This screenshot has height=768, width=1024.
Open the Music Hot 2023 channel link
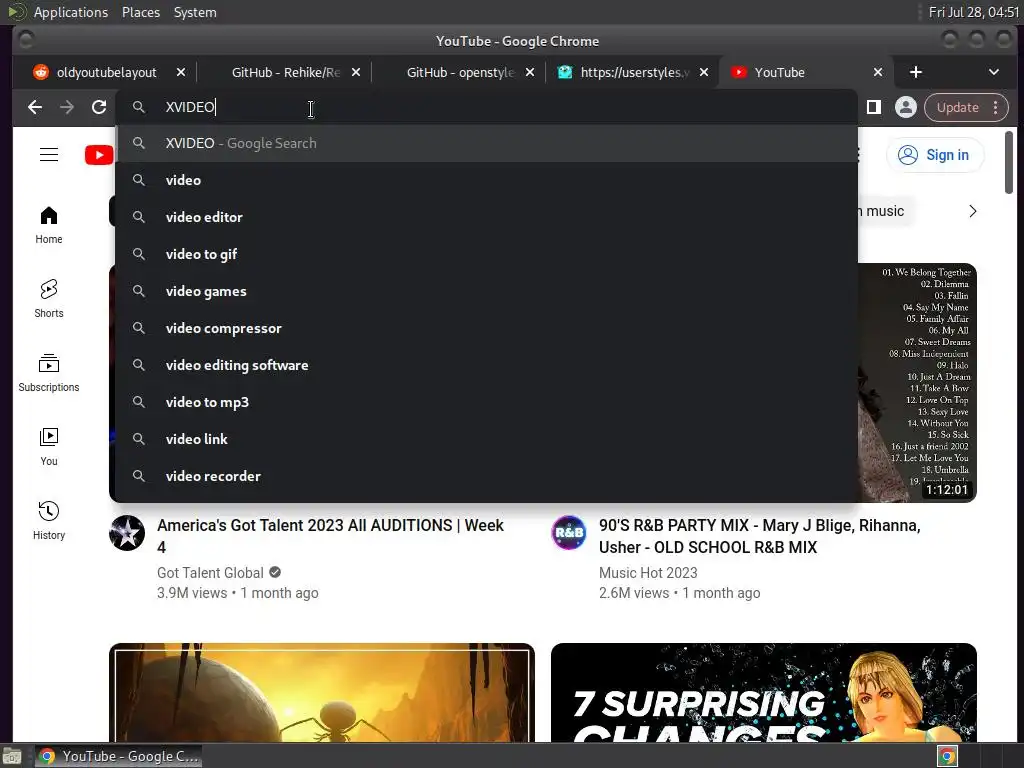648,573
